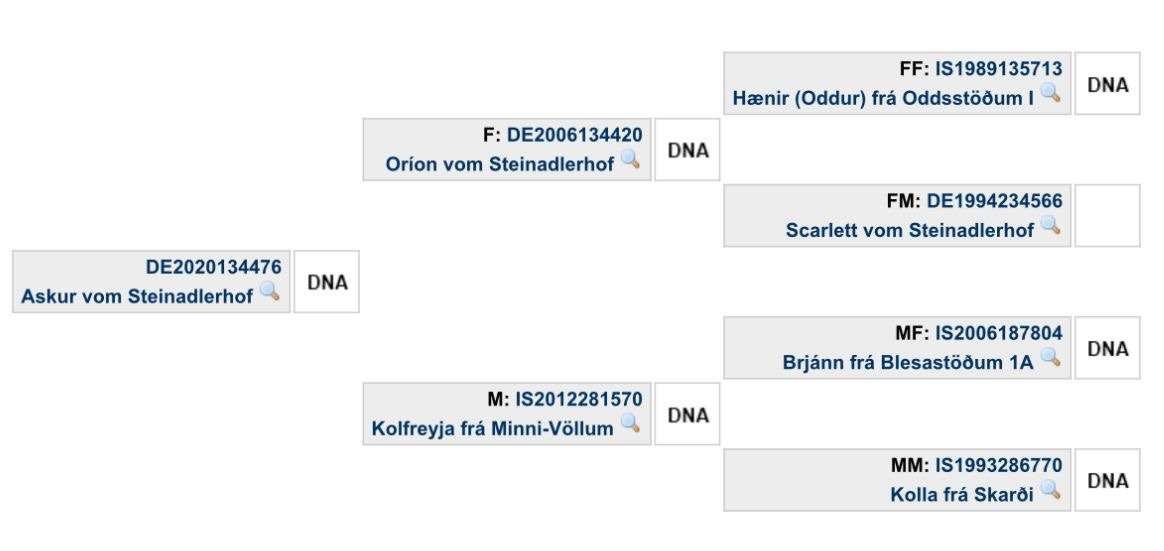Click the Kolla frá Skarði name link
The width and height of the screenshot is (1164, 551).
[x=962, y=495]
